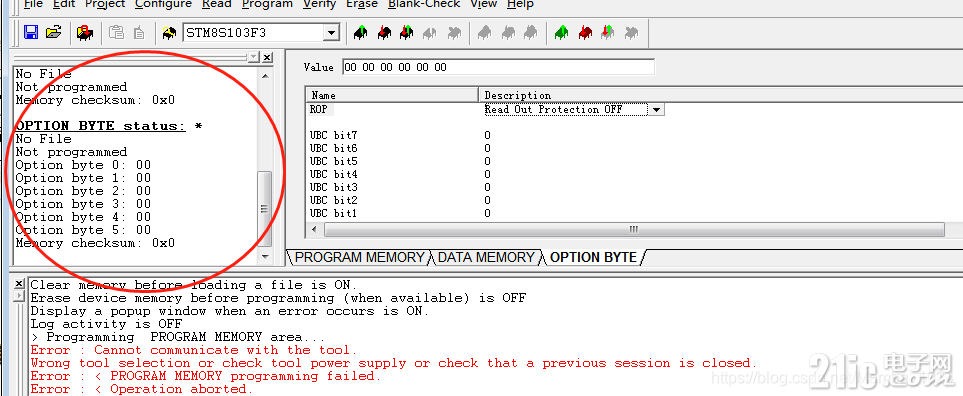The height and width of the screenshot is (396, 963).
Task: Click the status panel scroll down arrow
Action: click(x=265, y=256)
